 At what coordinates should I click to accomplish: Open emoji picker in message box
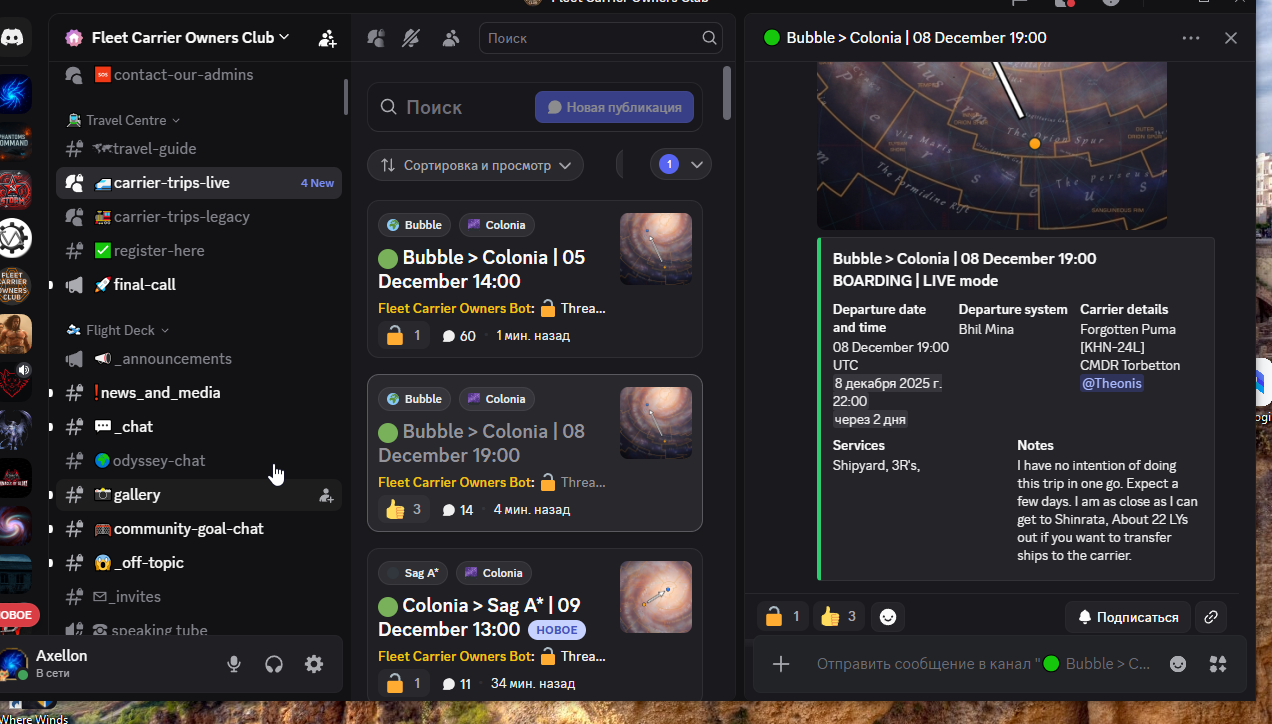tap(1178, 664)
